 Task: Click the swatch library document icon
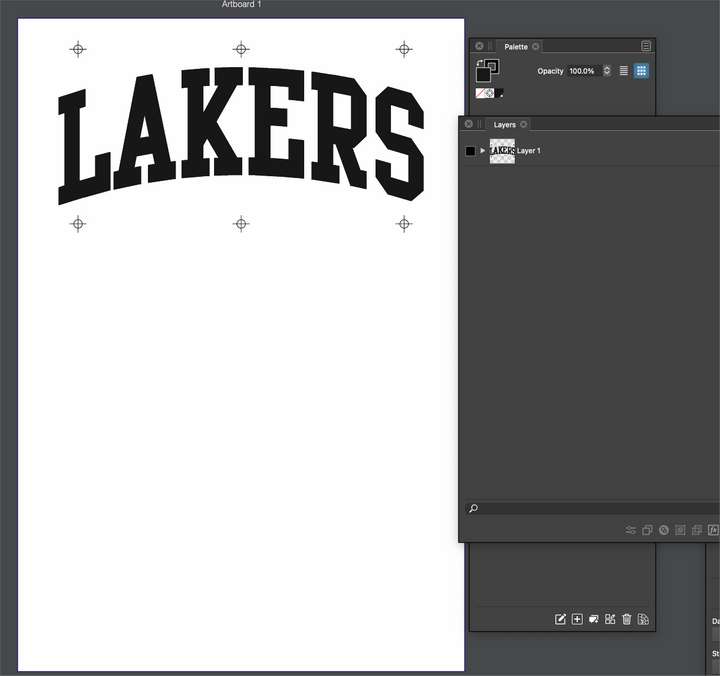643,619
